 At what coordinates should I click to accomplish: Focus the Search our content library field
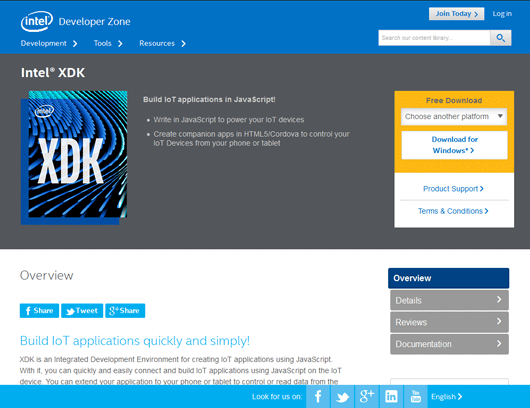[x=434, y=38]
